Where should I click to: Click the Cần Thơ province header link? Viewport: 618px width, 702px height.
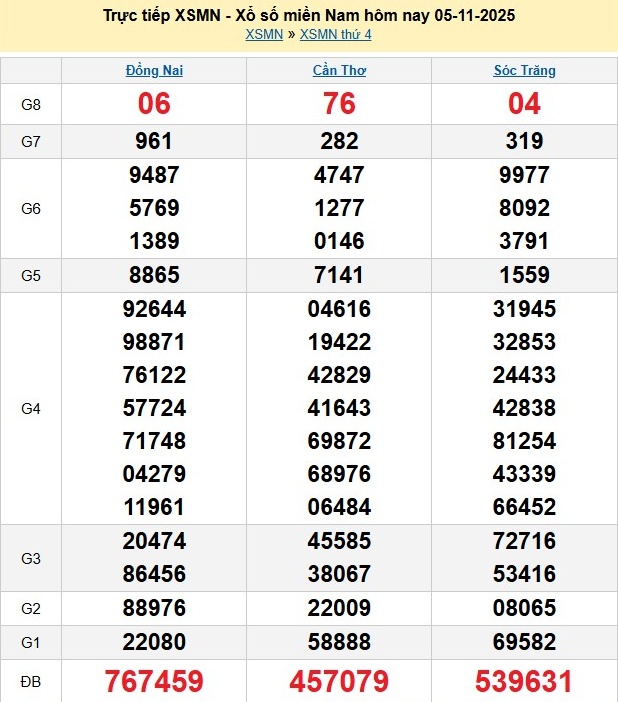click(x=339, y=71)
